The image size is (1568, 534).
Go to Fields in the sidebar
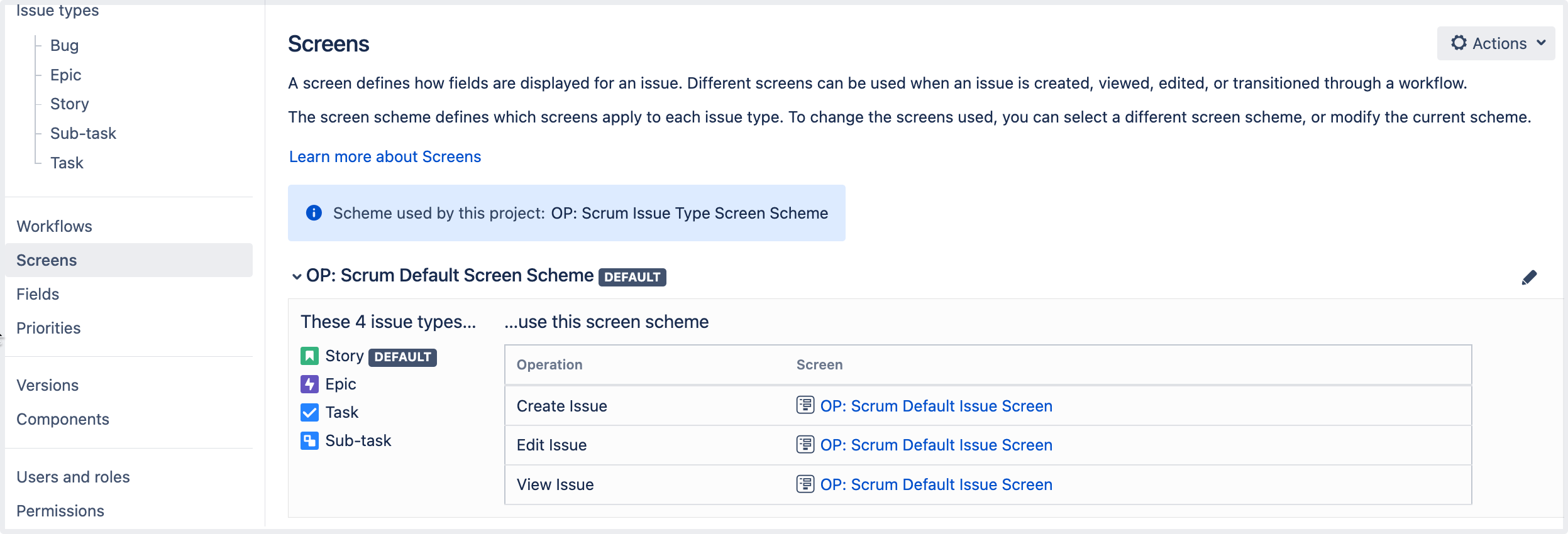coord(38,294)
